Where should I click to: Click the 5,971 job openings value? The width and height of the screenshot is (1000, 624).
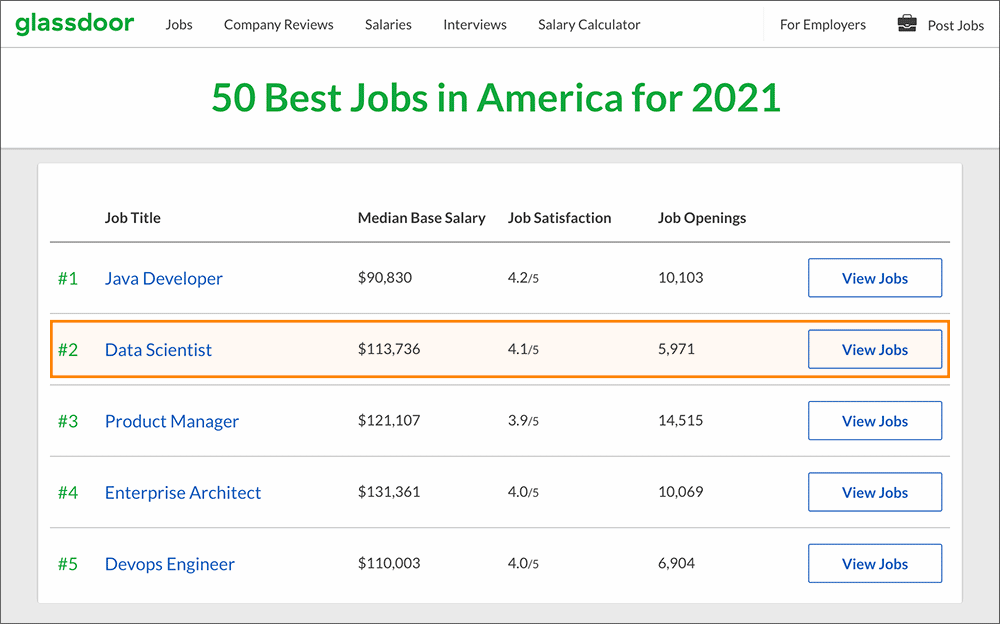[x=676, y=349]
